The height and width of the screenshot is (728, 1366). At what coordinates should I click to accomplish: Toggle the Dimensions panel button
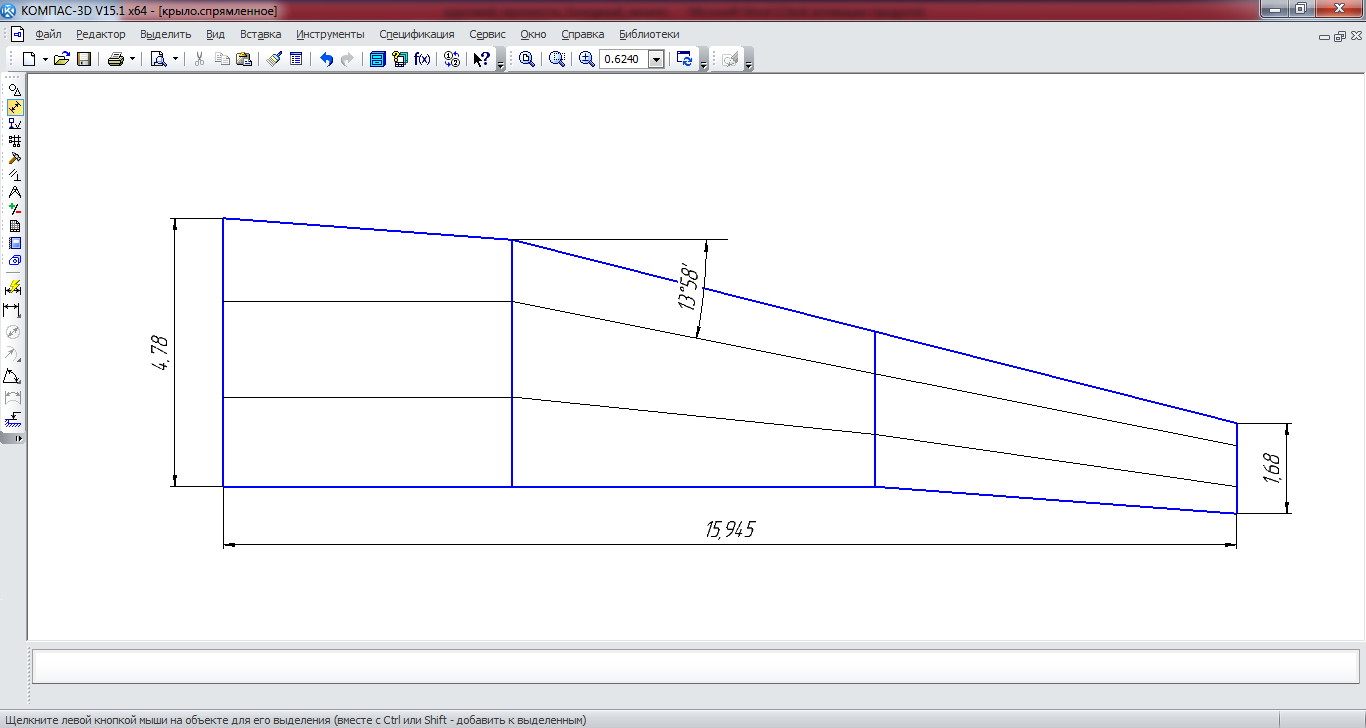[x=14, y=107]
